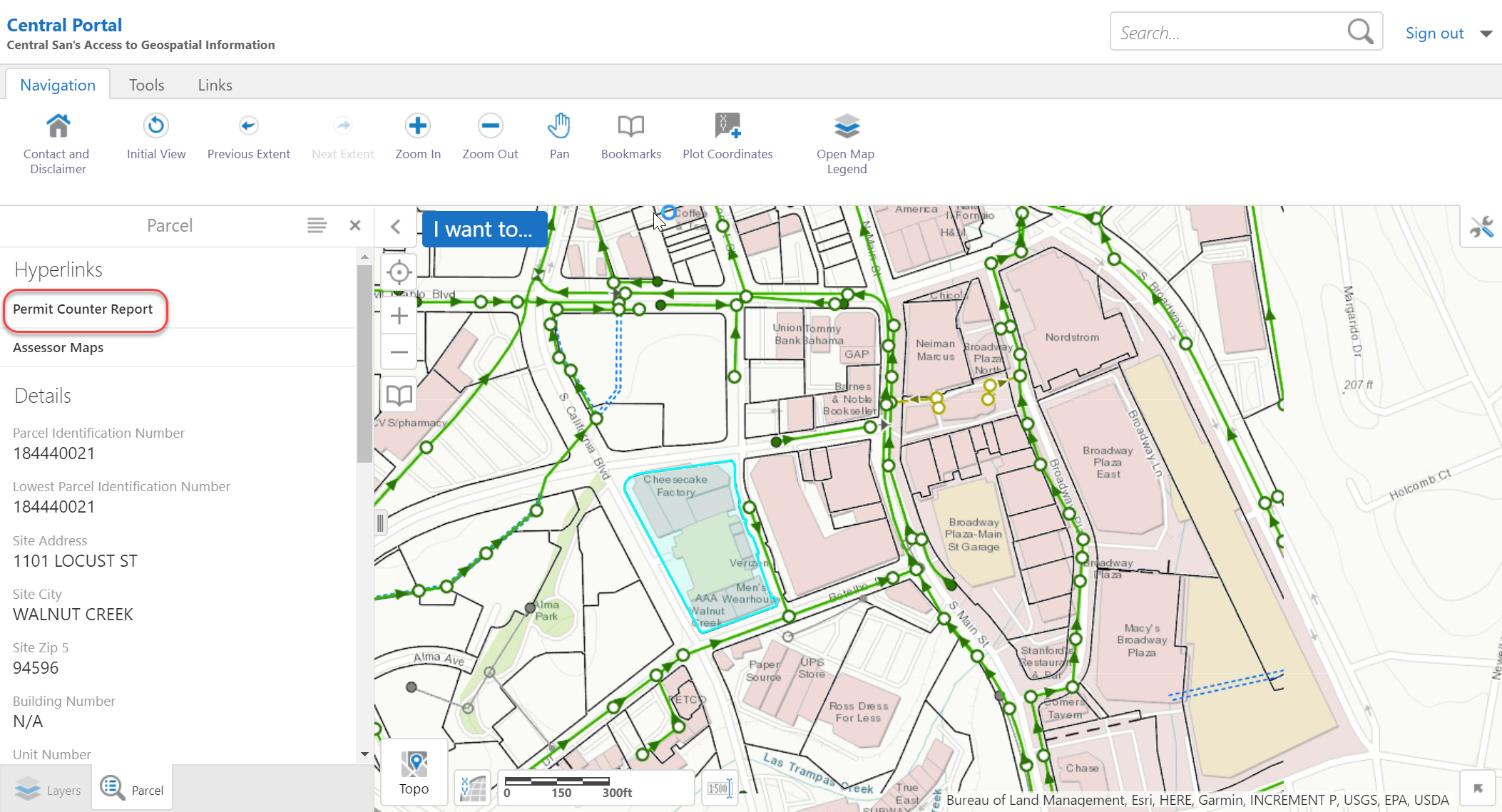This screenshot has width=1502, height=812.
Task: Open the Topo basemap selector
Action: 414,772
